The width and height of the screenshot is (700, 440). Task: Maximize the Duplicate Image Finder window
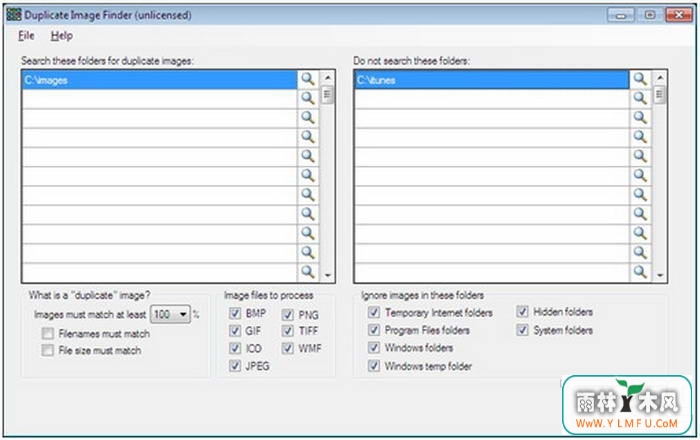[650, 15]
